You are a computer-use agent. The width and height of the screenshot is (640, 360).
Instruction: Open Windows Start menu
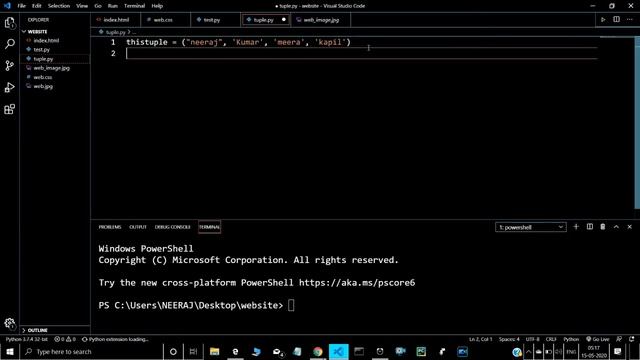(10, 351)
